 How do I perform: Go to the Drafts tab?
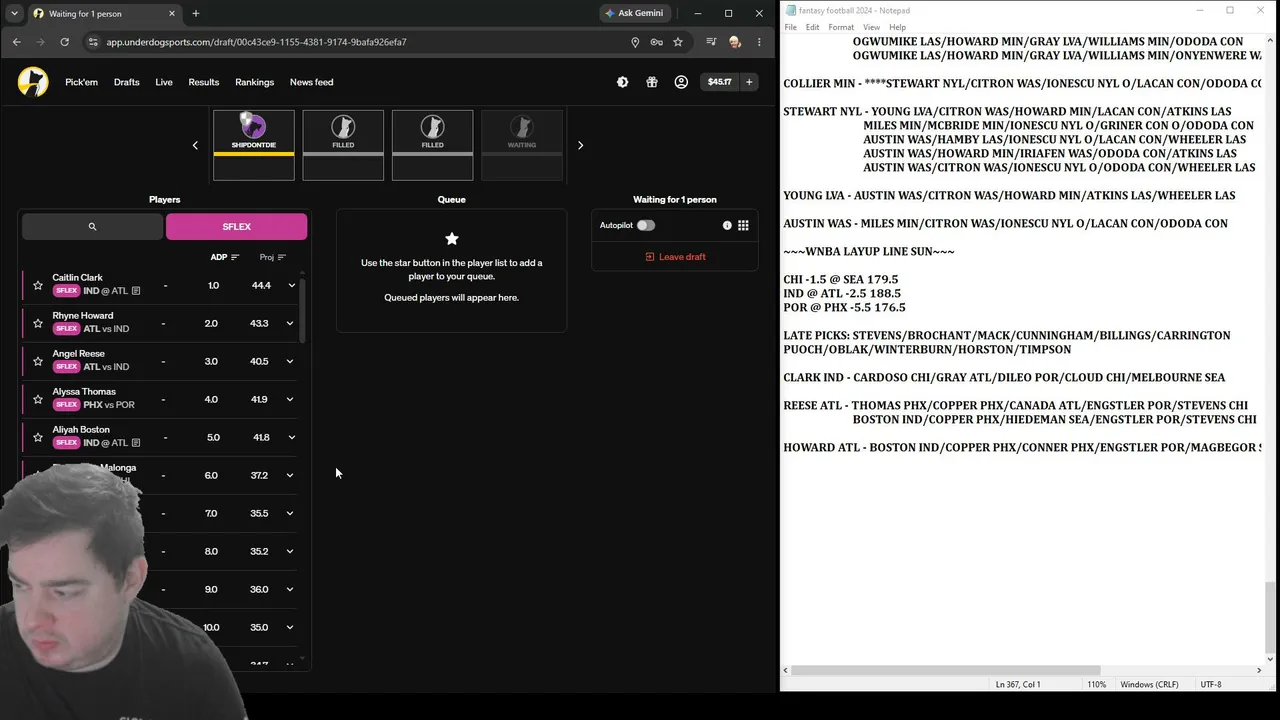click(126, 82)
